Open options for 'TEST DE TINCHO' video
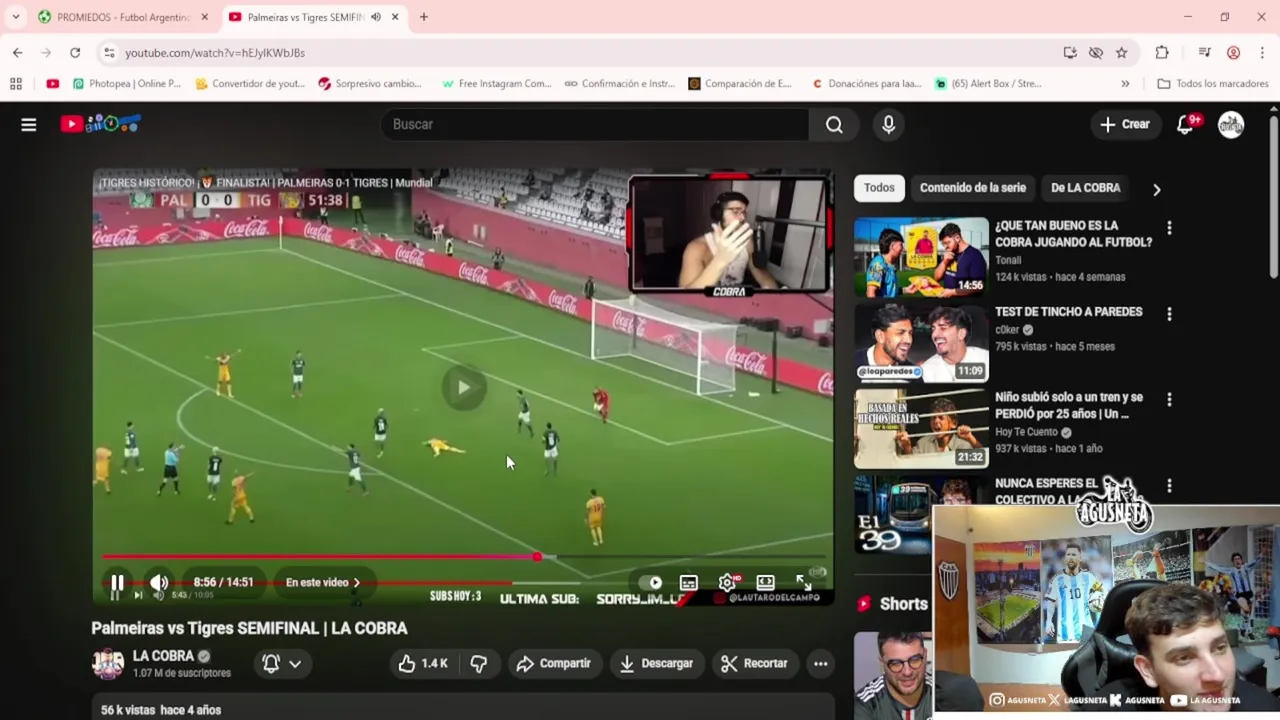Viewport: 1280px width, 720px height. [x=1169, y=314]
